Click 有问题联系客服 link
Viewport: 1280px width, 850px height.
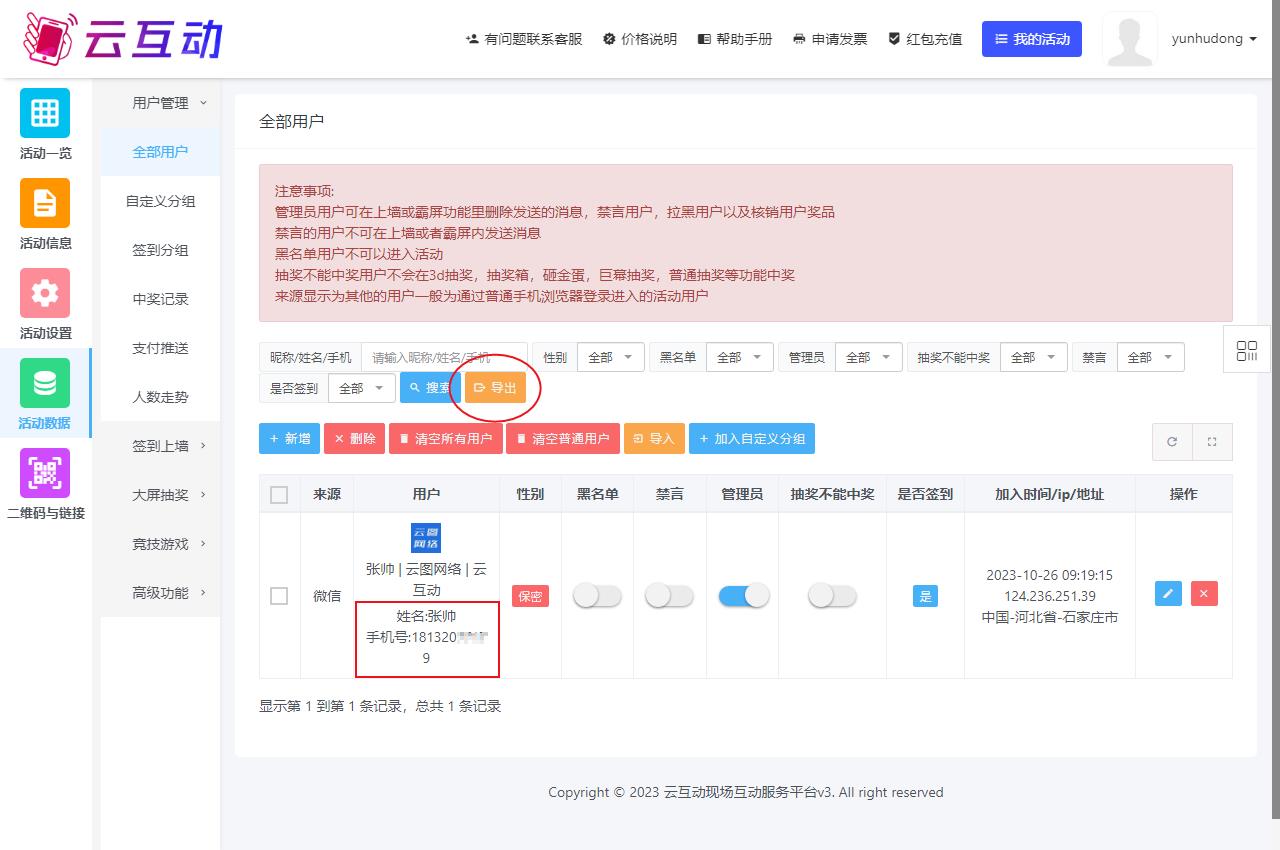[x=524, y=39]
